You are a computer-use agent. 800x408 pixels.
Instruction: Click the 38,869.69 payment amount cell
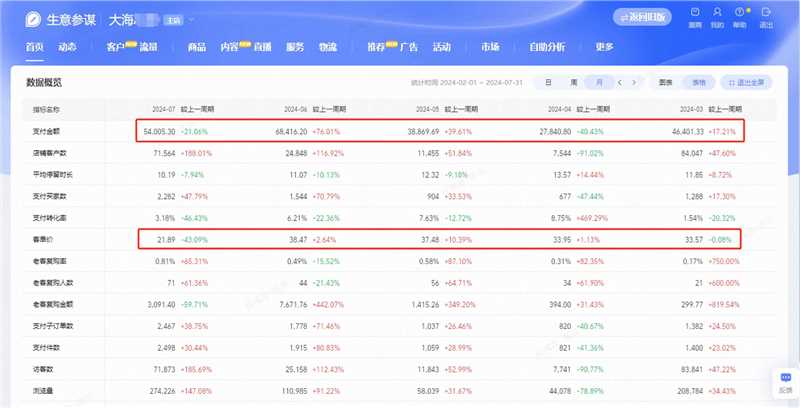click(x=423, y=132)
